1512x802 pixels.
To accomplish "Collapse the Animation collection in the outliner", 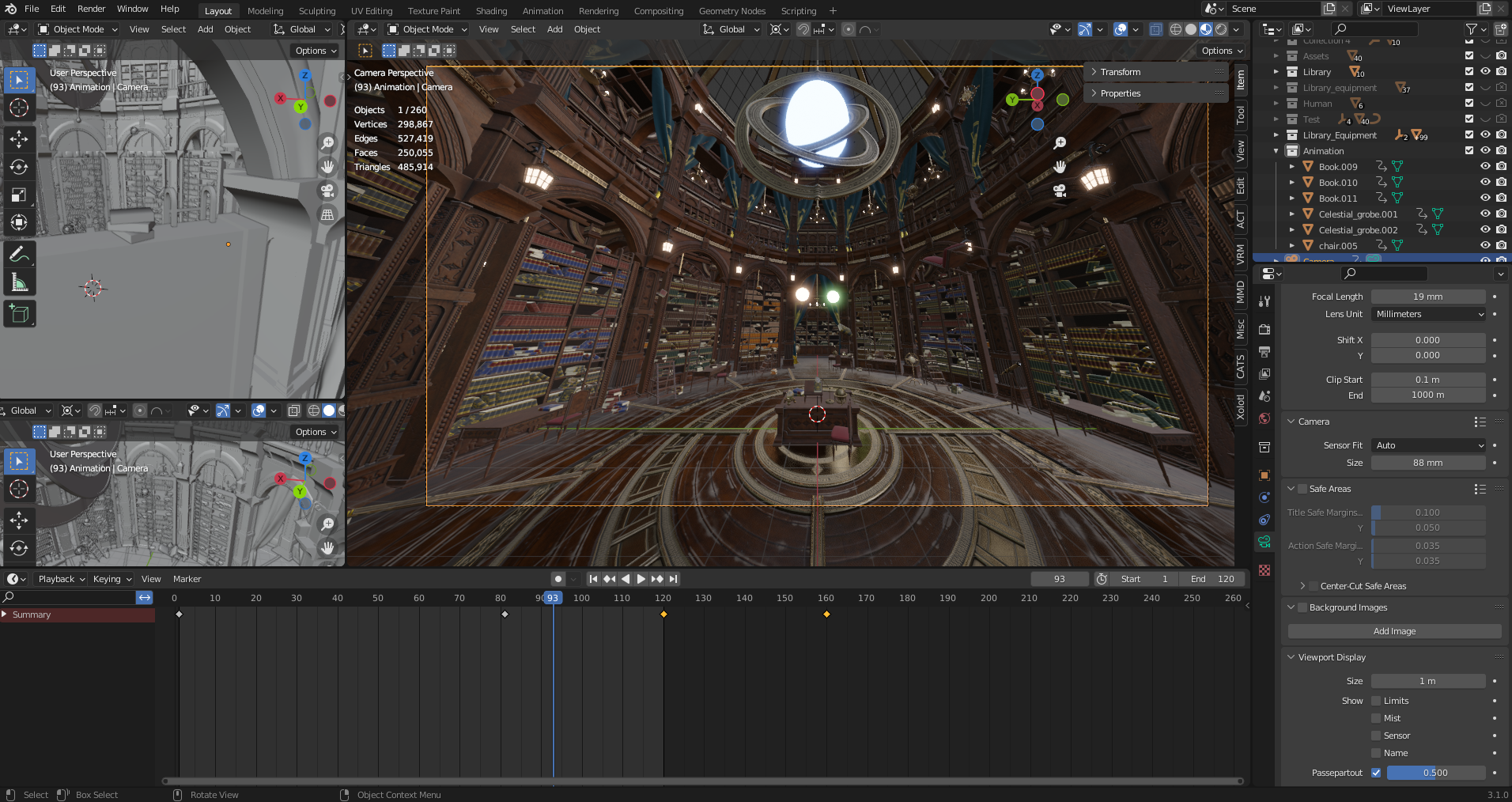I will point(1276,150).
